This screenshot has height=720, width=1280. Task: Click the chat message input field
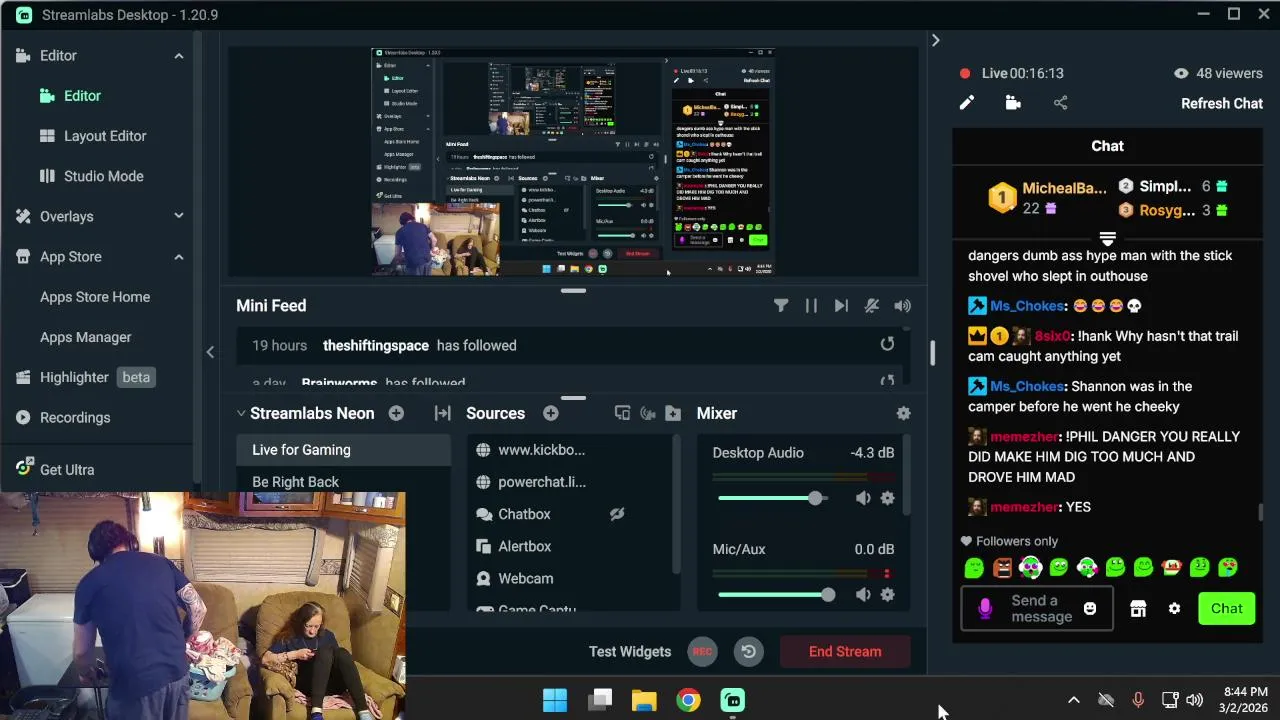(x=1035, y=608)
